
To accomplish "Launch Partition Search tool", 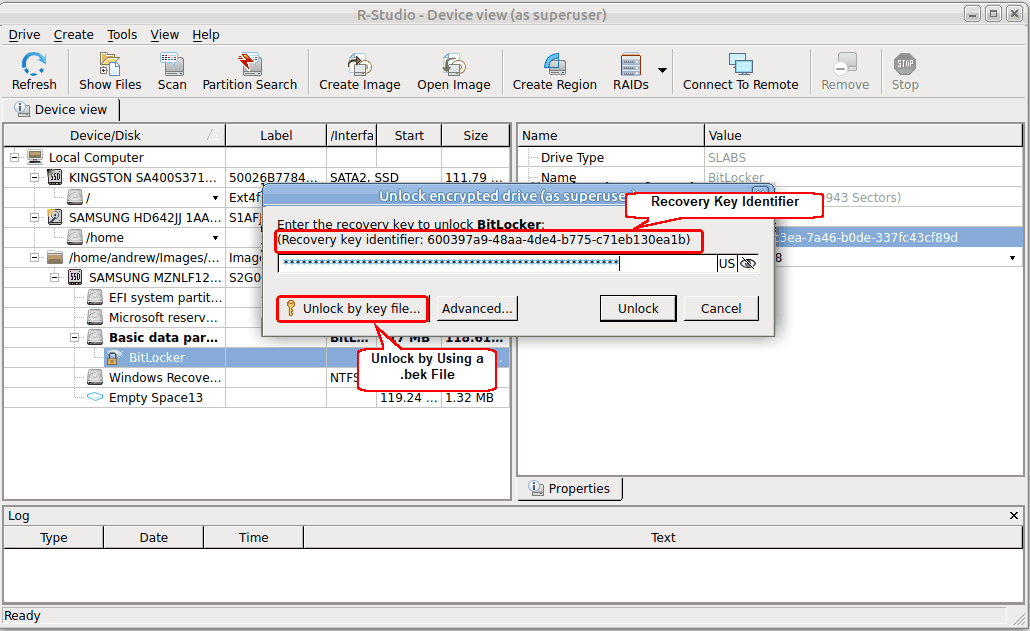I will point(249,65).
